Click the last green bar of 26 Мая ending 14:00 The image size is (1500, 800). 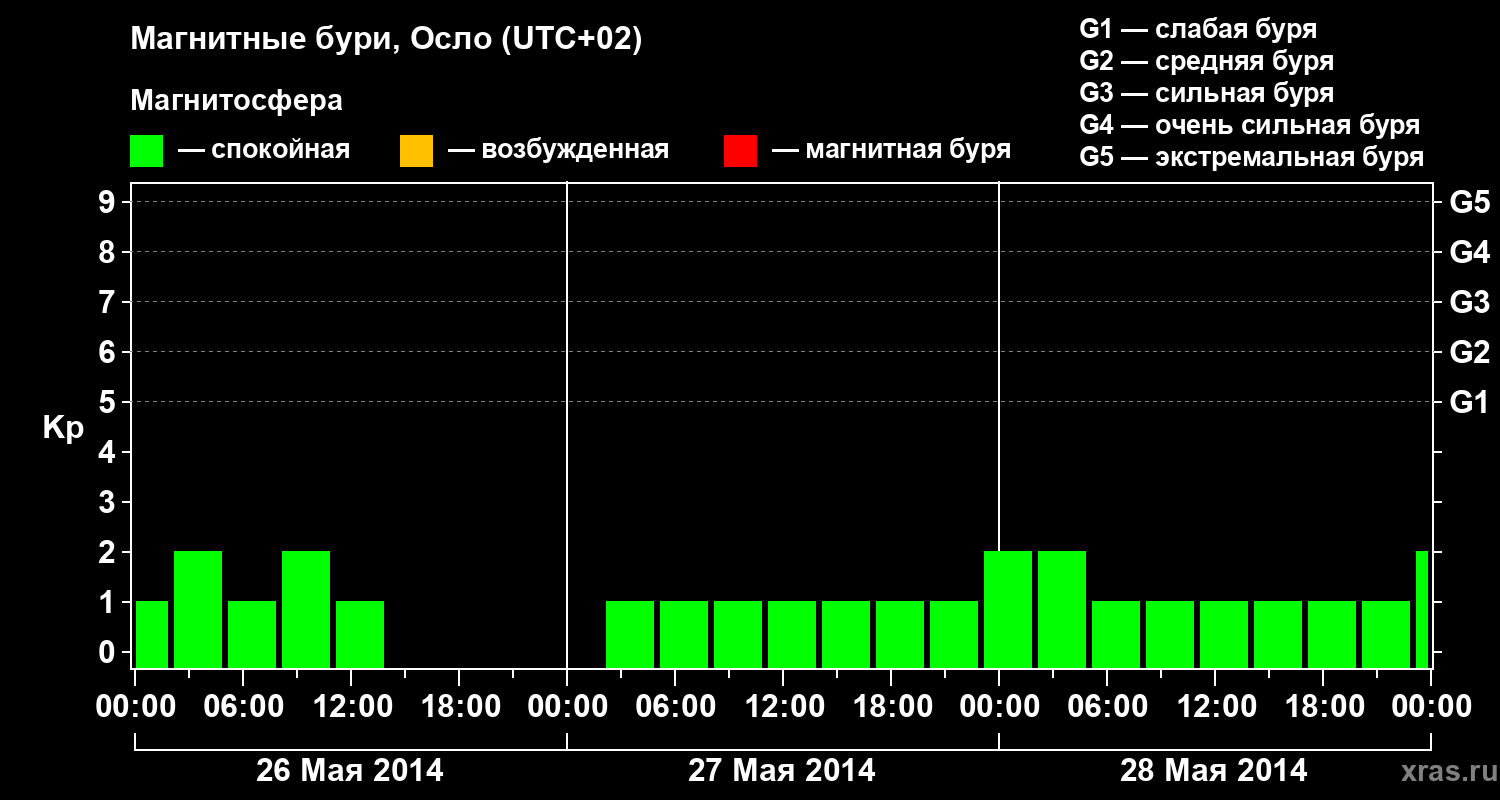pyautogui.click(x=360, y=634)
